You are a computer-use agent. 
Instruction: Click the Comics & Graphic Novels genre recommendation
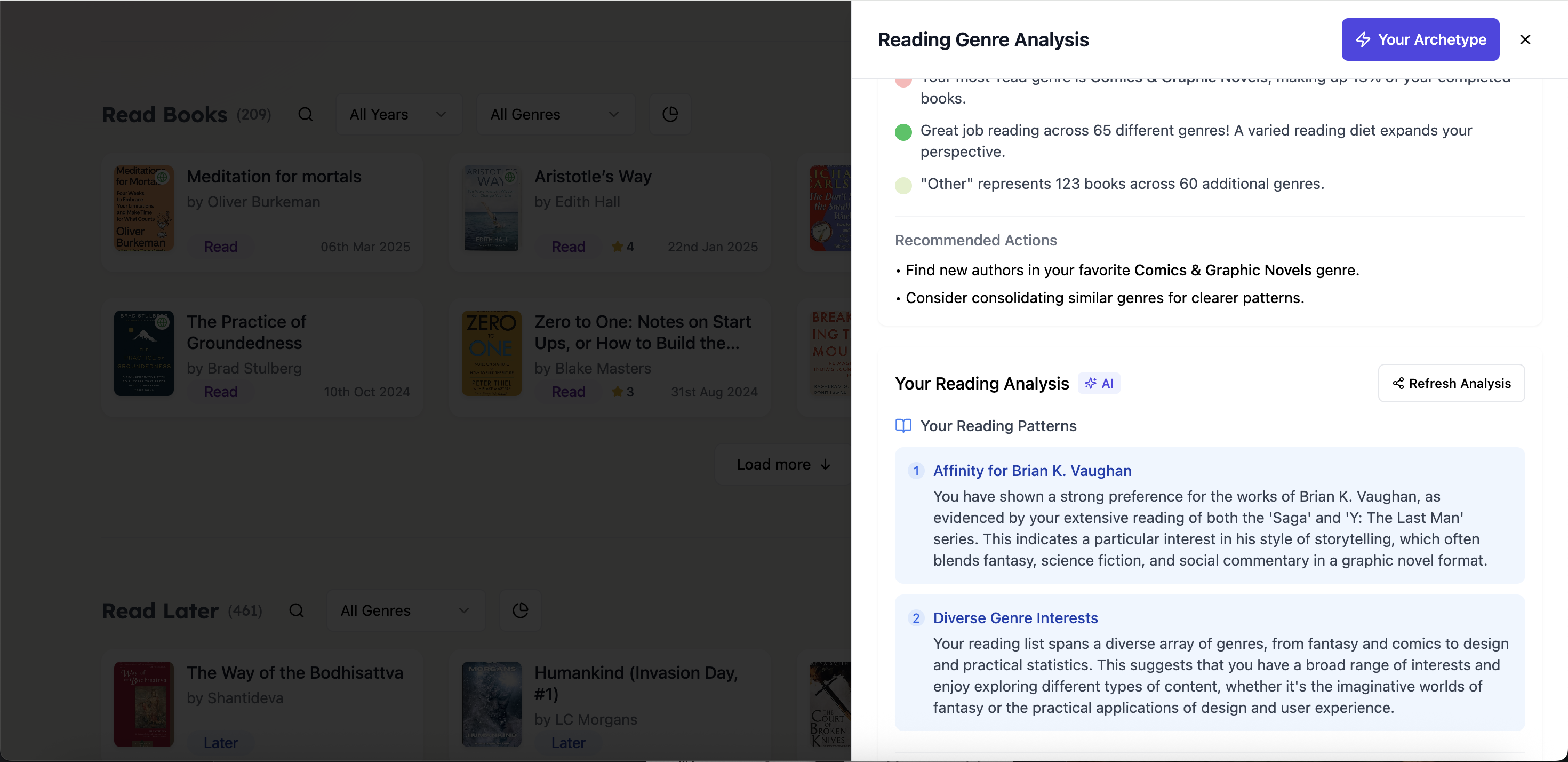point(1132,270)
